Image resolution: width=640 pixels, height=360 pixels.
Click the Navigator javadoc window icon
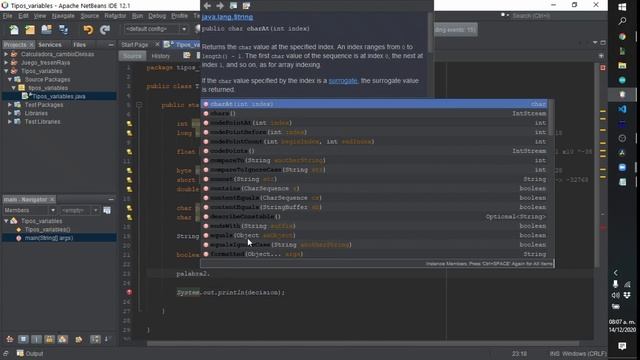pos(107,210)
